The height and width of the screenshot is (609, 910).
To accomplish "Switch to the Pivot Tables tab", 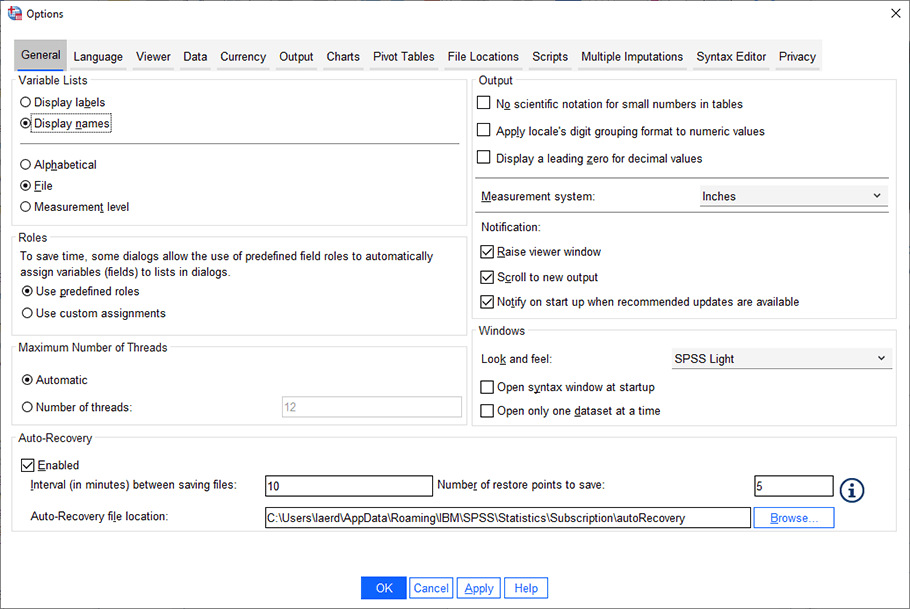I will [403, 57].
